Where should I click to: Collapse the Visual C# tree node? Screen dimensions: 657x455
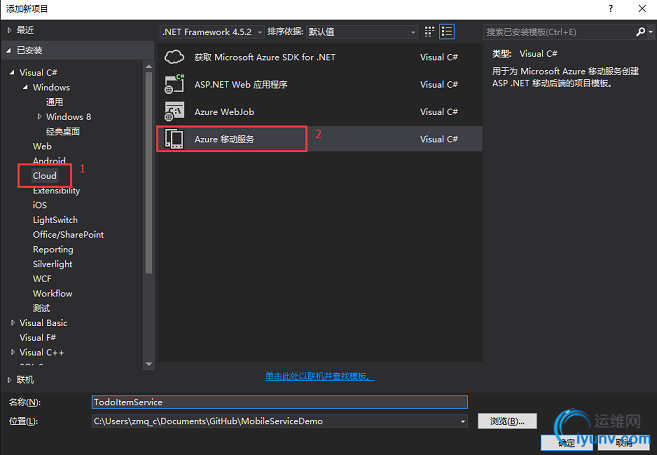coord(12,72)
